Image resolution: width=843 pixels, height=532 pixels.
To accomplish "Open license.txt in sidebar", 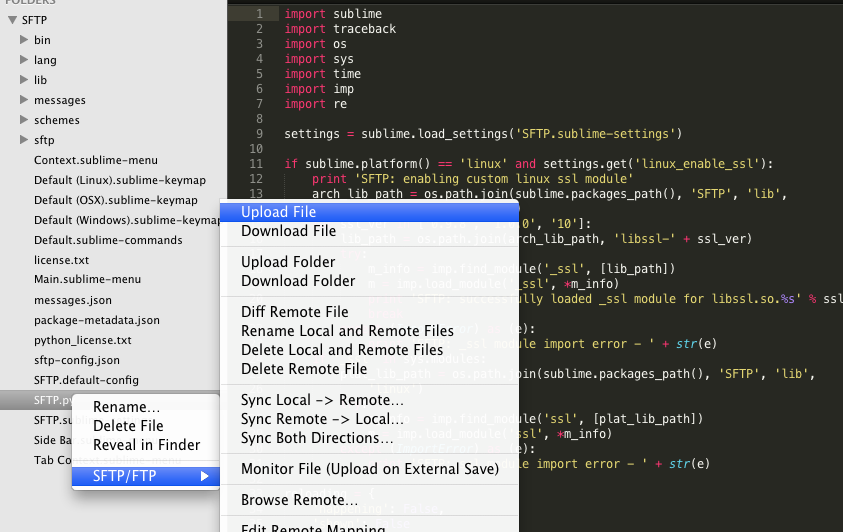I will [x=61, y=260].
